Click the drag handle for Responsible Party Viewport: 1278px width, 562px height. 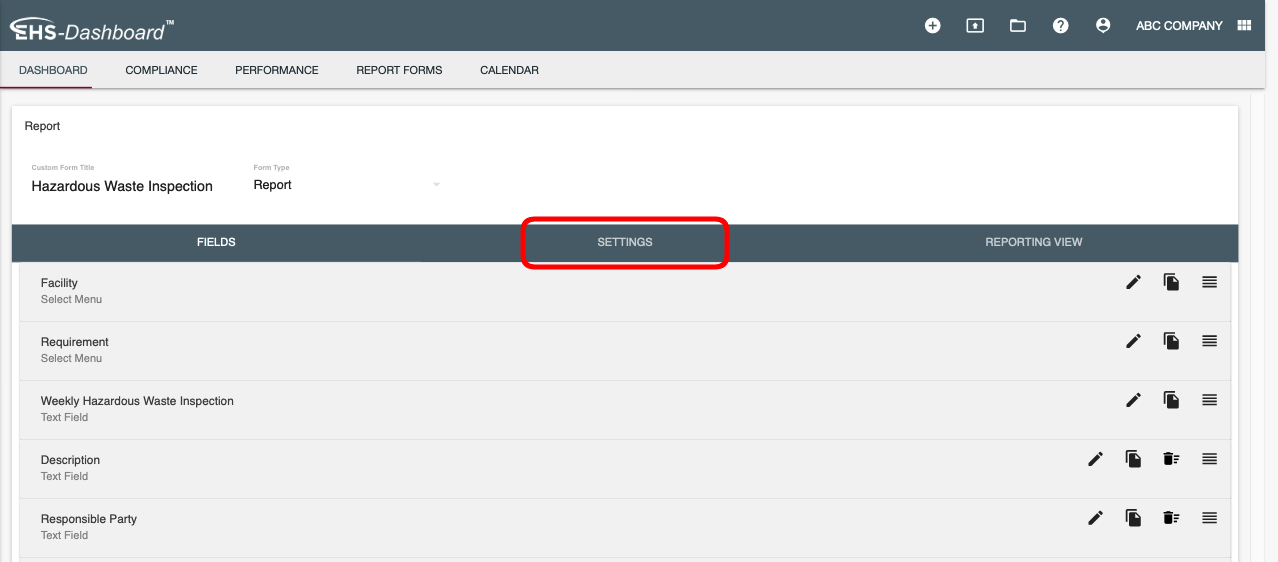[1209, 518]
